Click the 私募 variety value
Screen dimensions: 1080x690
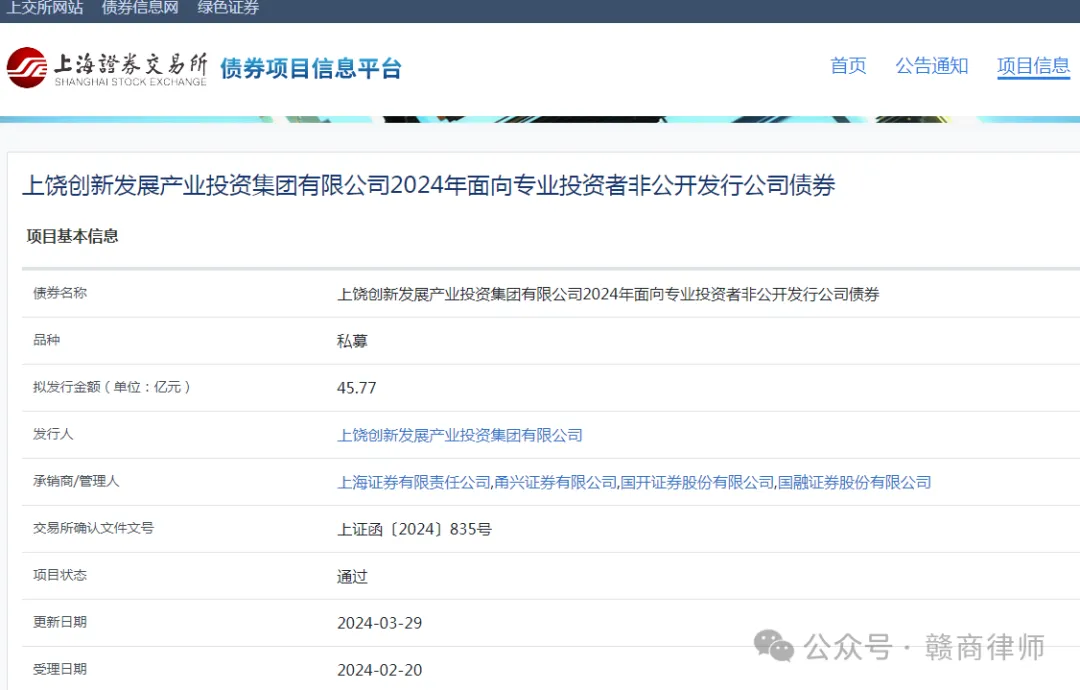(352, 341)
